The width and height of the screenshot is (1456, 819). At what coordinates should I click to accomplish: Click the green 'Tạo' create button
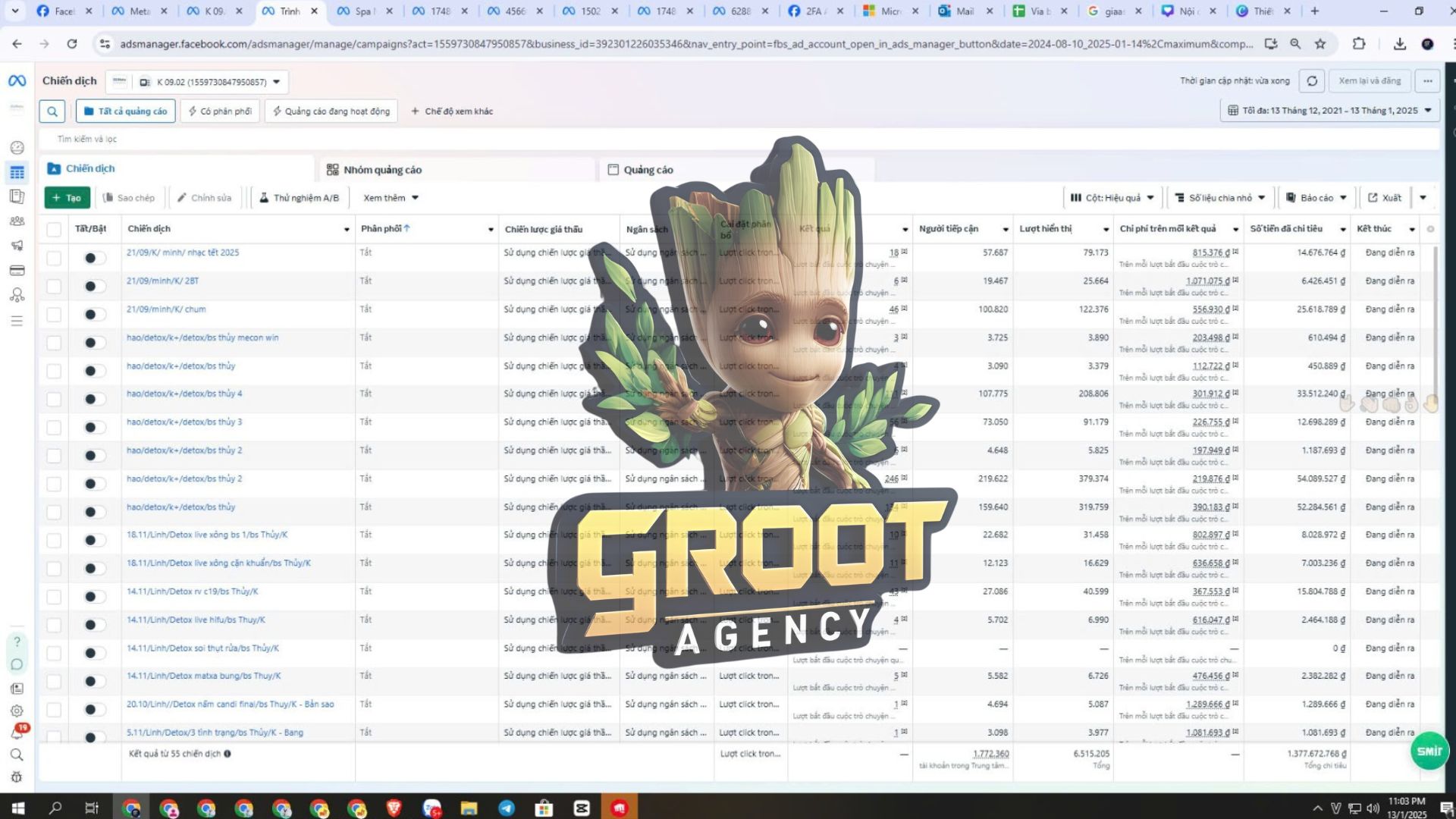pos(67,198)
